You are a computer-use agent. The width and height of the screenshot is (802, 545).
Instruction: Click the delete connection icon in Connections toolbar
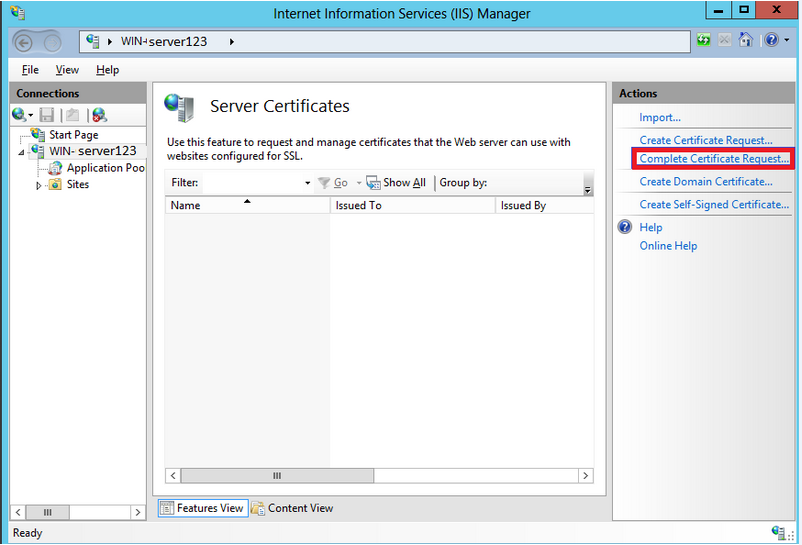click(99, 115)
